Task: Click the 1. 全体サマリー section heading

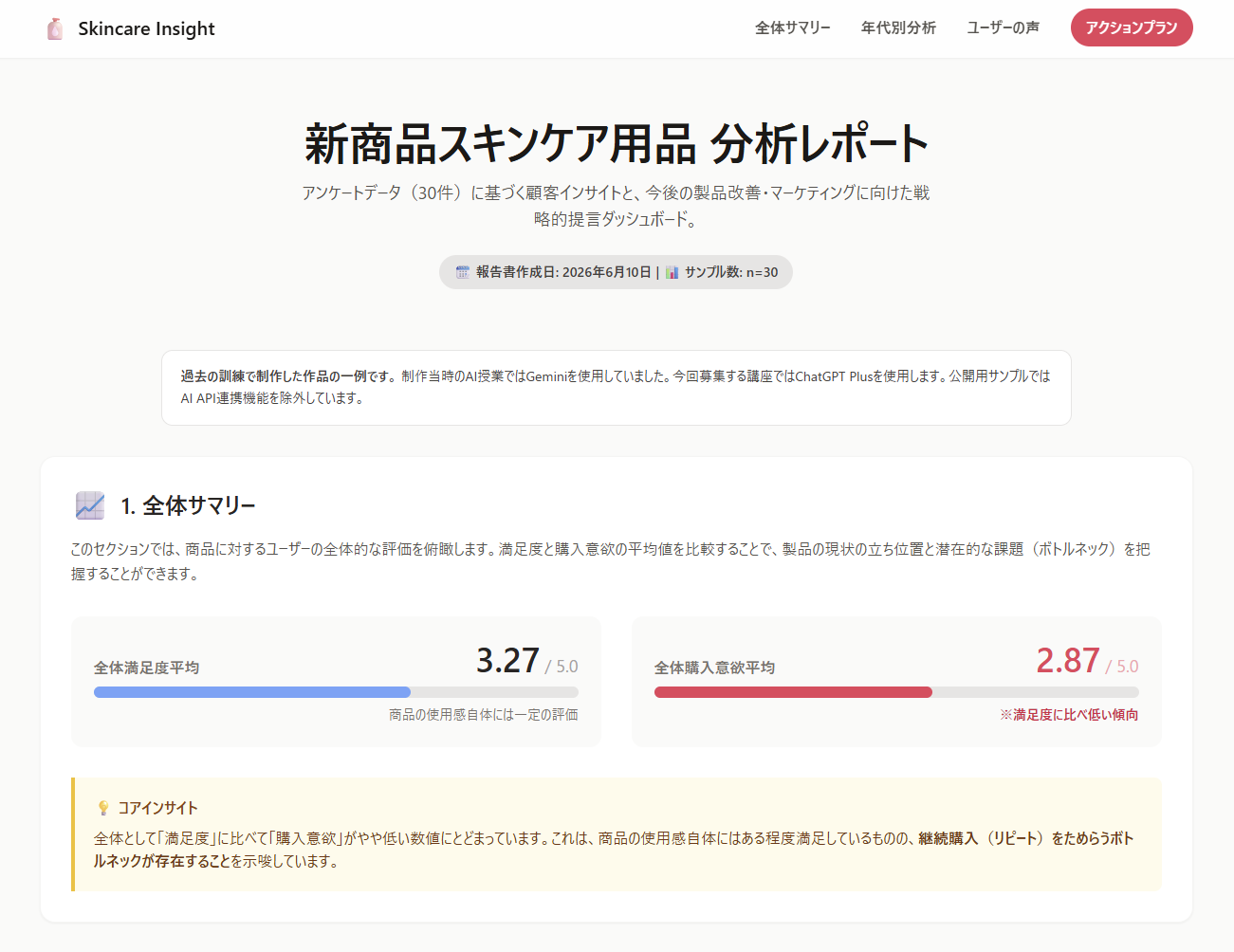Action: [188, 505]
